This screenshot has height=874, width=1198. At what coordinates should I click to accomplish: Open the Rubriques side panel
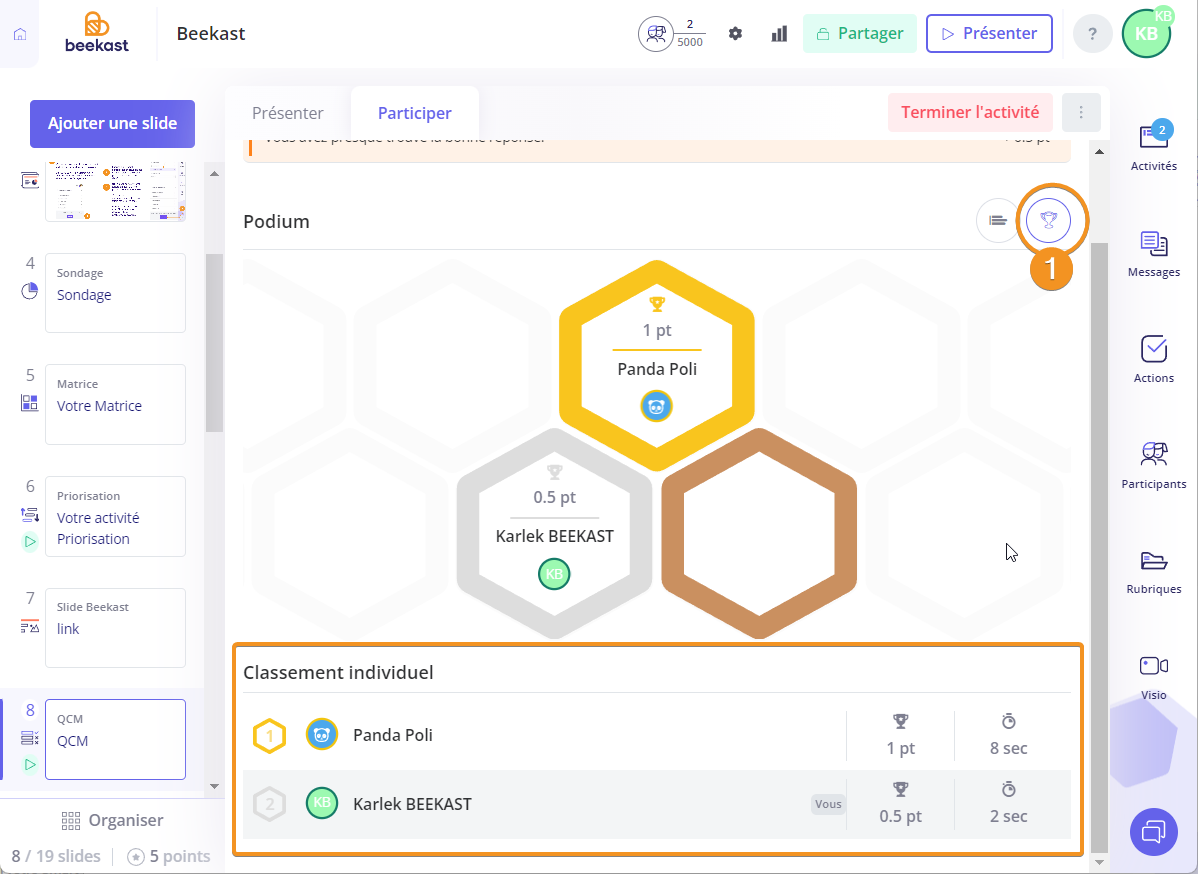click(1154, 571)
